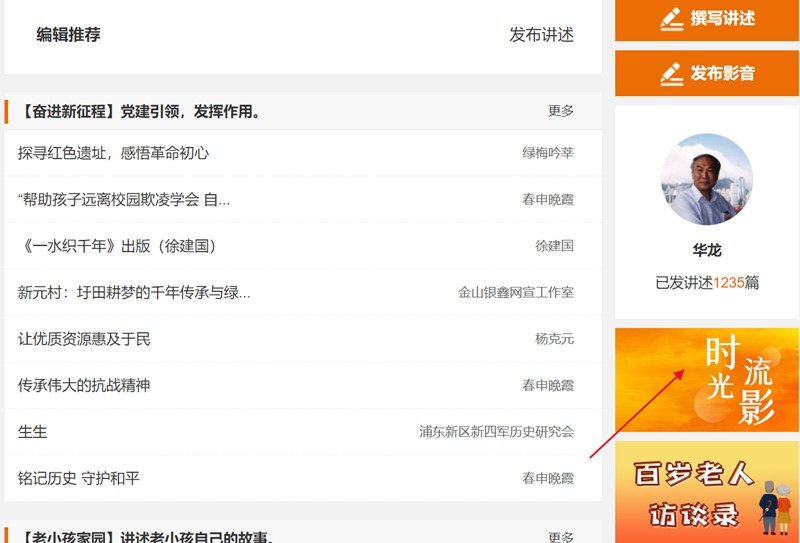Open article 传承伟大的抗战精神
Screen dimensions: 800x543
point(84,385)
